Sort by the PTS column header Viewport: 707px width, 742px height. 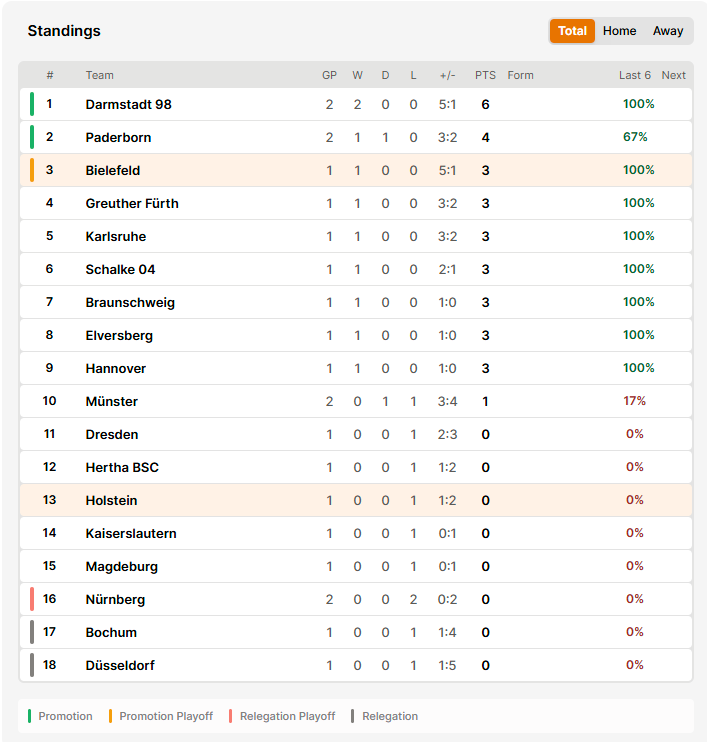tap(485, 75)
